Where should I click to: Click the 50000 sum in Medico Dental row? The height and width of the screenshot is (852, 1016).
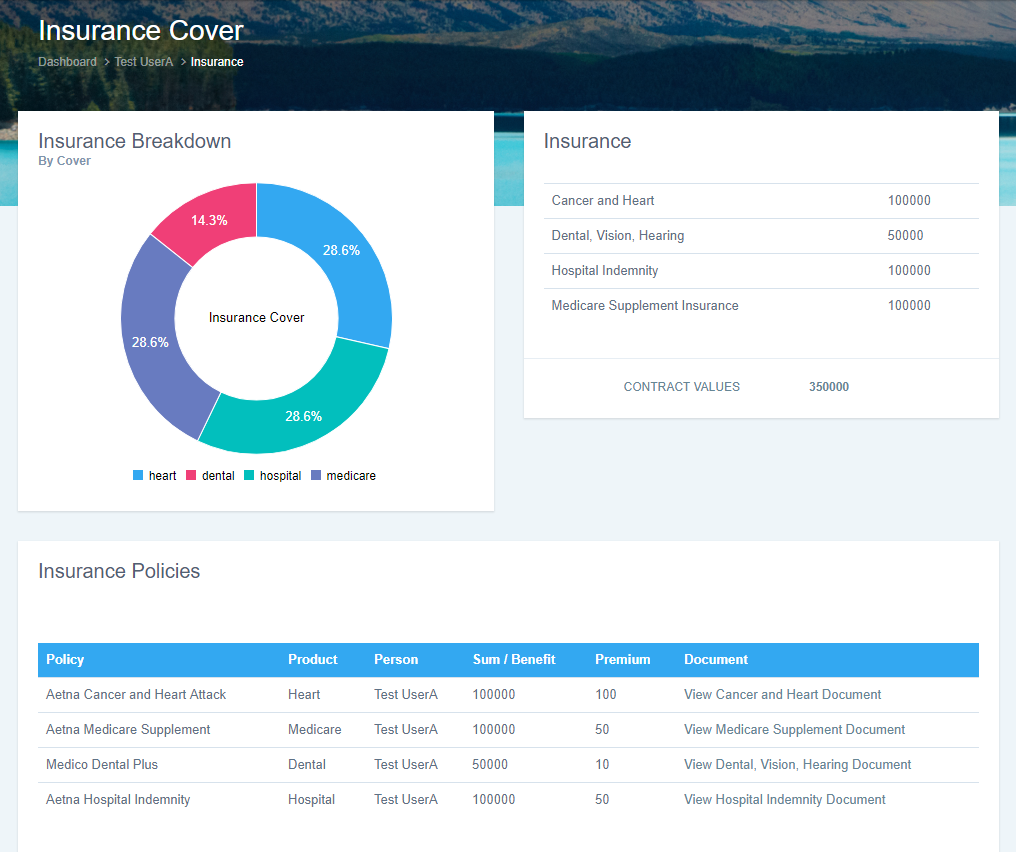pos(490,765)
